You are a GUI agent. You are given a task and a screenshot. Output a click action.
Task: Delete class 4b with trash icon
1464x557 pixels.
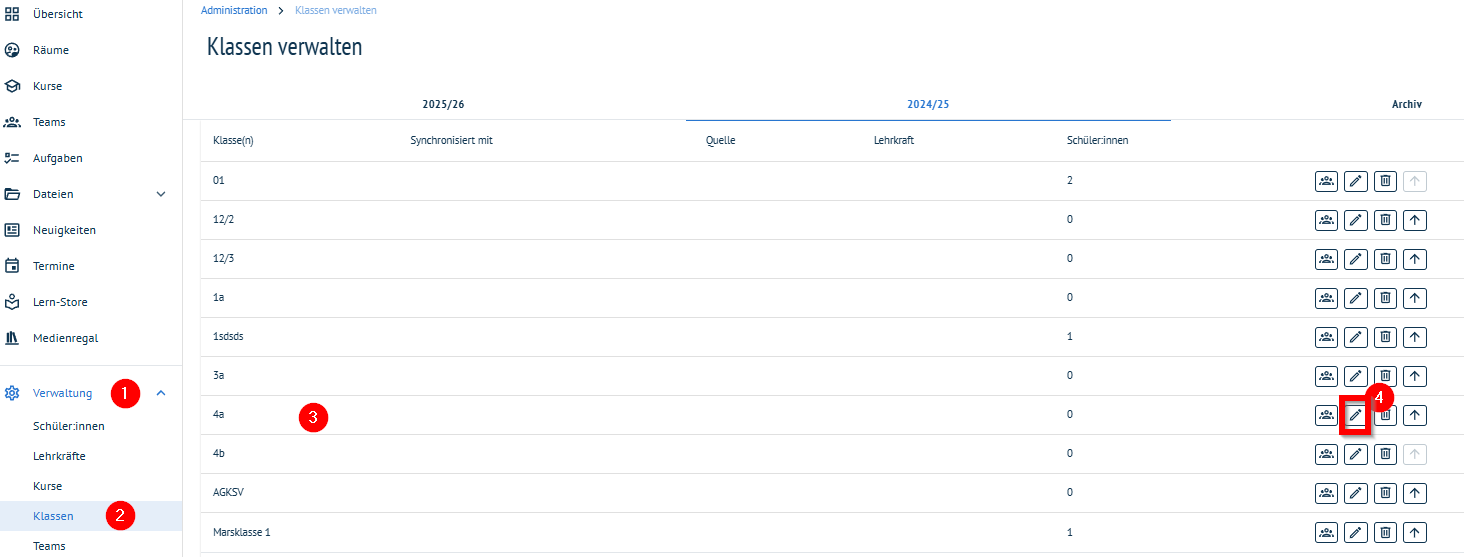pos(1385,454)
